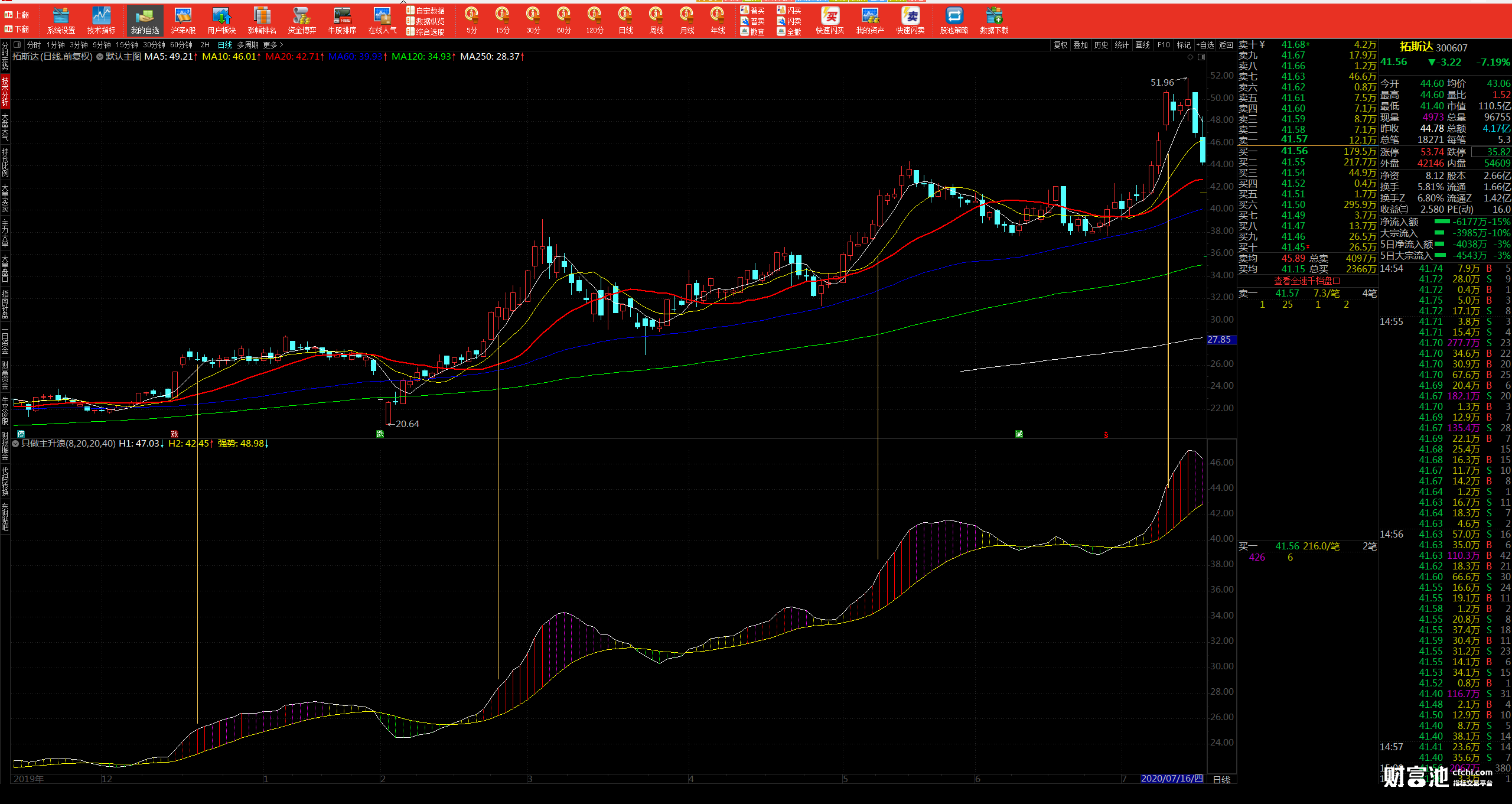Toggle the left panel icon beside 分时

tap(17, 45)
